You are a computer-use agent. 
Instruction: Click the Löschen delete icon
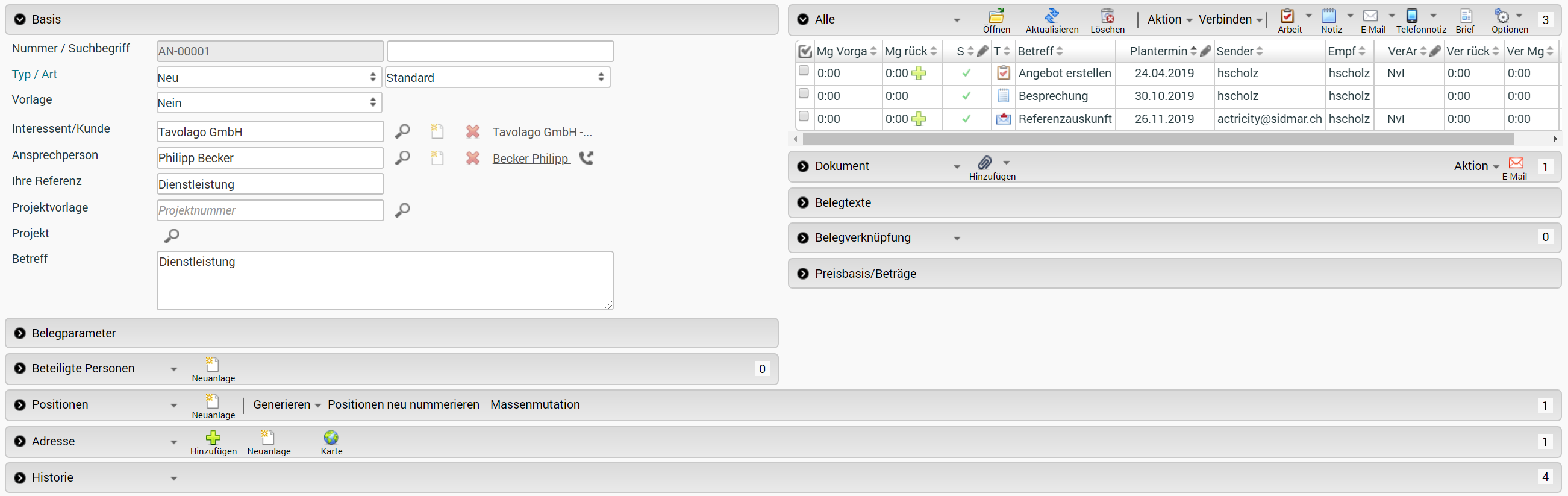(1107, 16)
